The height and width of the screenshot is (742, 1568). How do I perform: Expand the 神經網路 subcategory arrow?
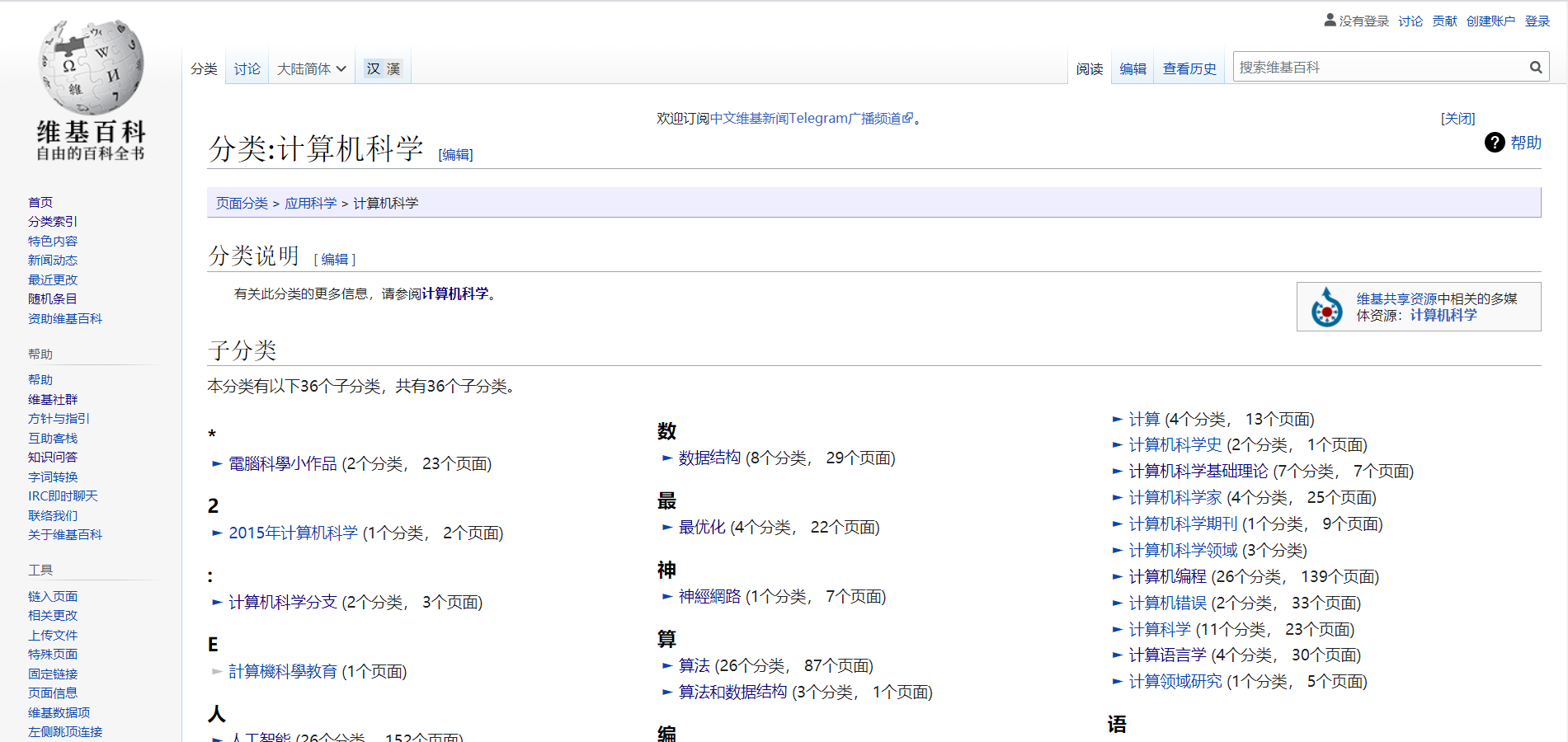667,597
